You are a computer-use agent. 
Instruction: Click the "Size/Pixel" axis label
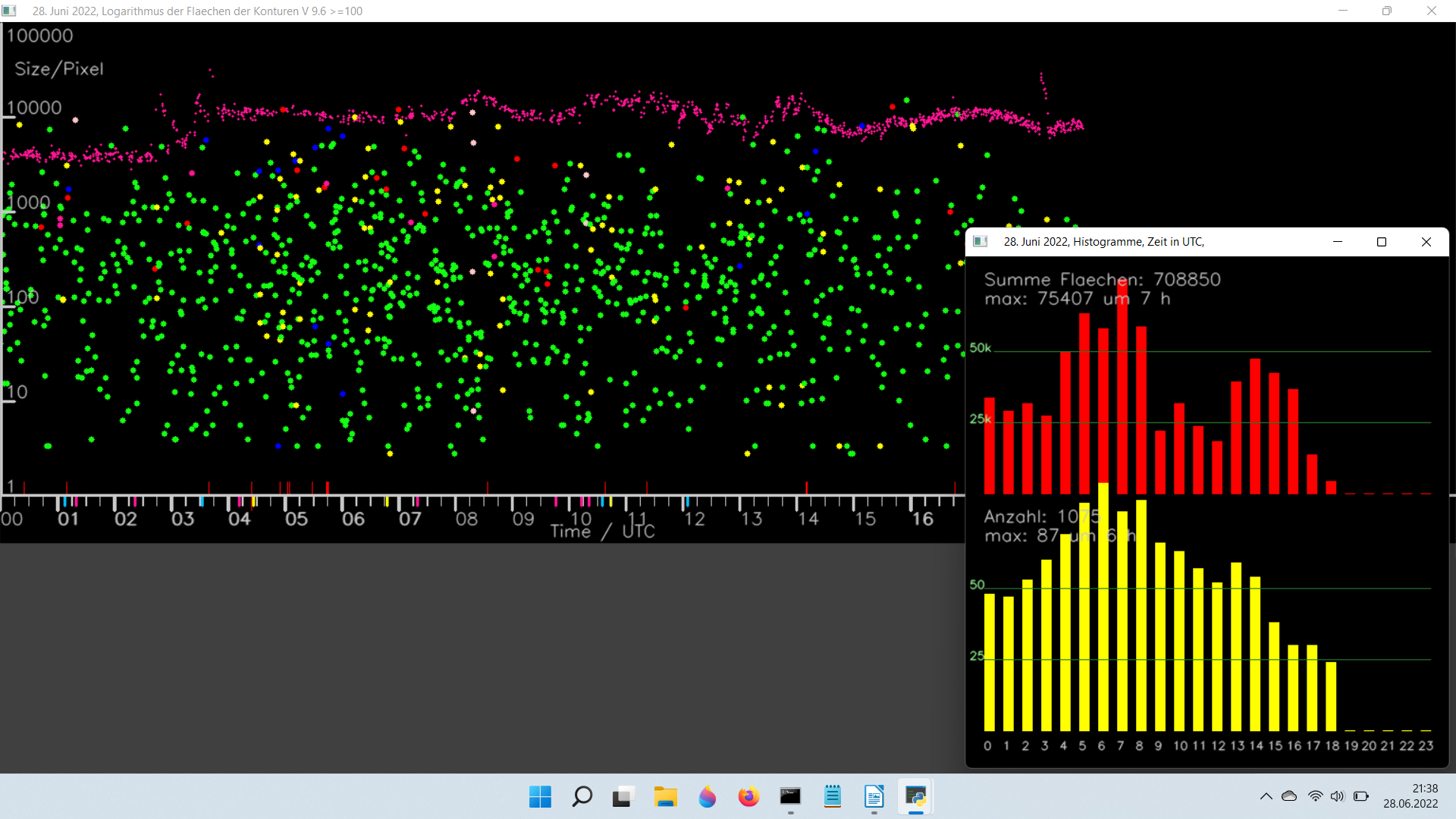pyautogui.click(x=59, y=69)
